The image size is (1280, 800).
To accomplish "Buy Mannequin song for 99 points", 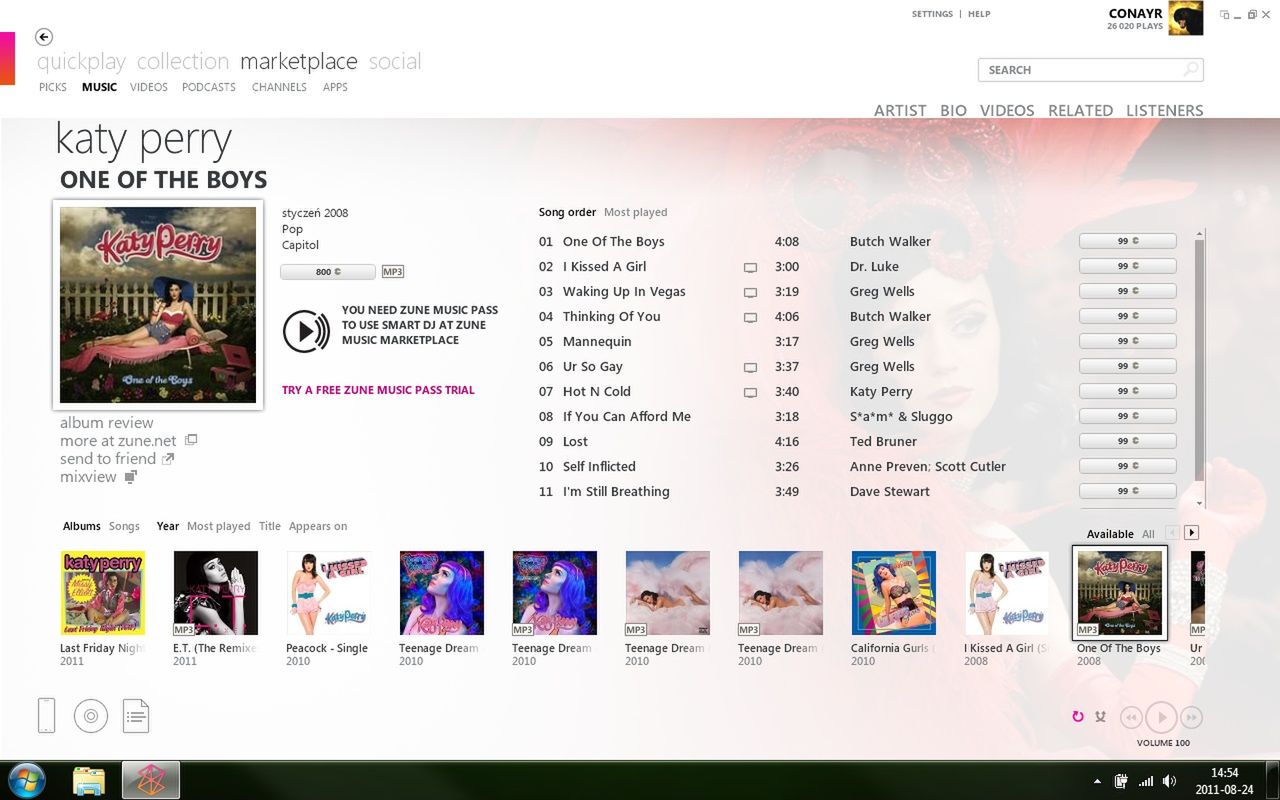I will coord(1128,341).
